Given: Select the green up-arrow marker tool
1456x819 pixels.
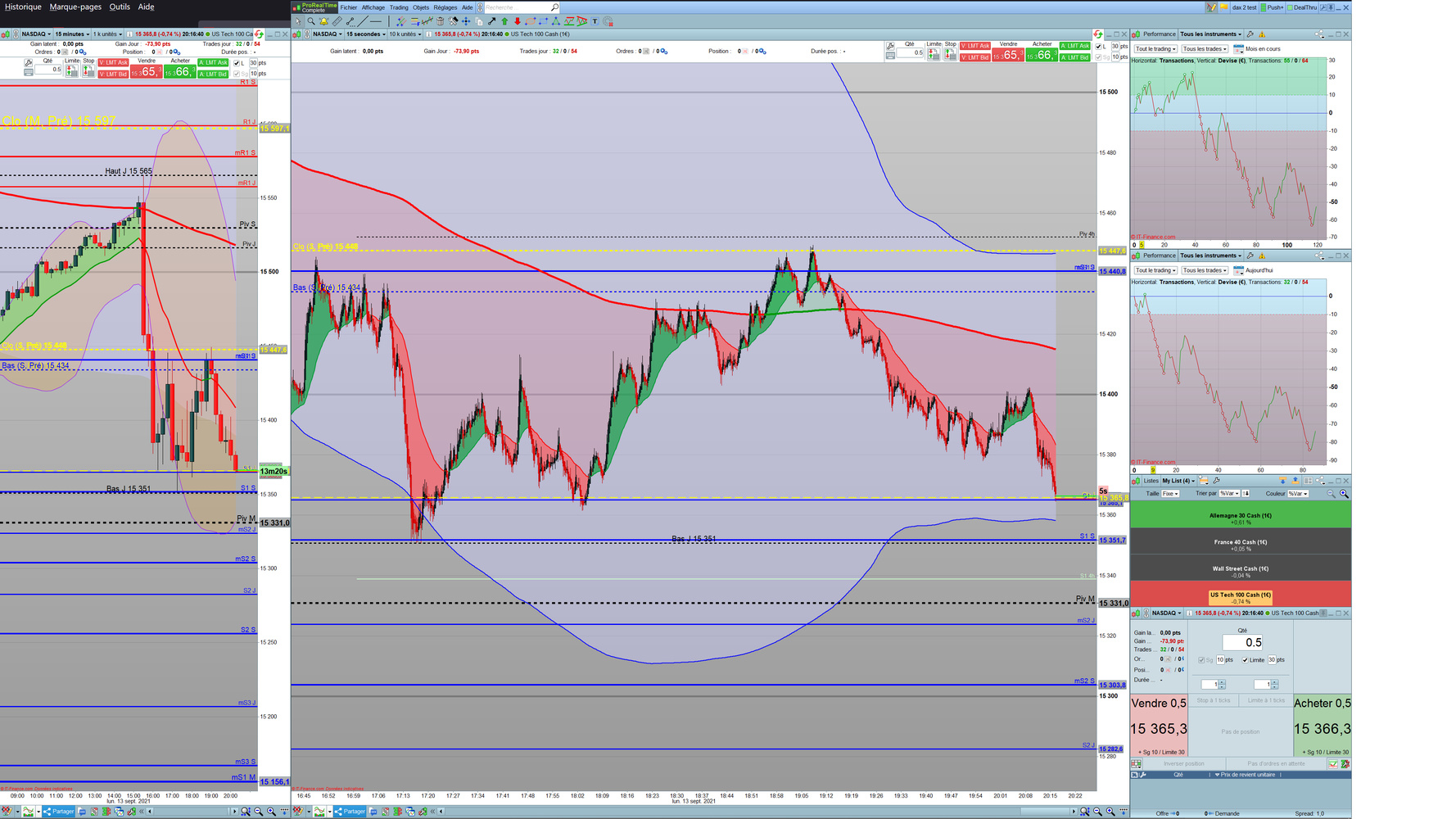Looking at the screenshot, I should (x=504, y=21).
